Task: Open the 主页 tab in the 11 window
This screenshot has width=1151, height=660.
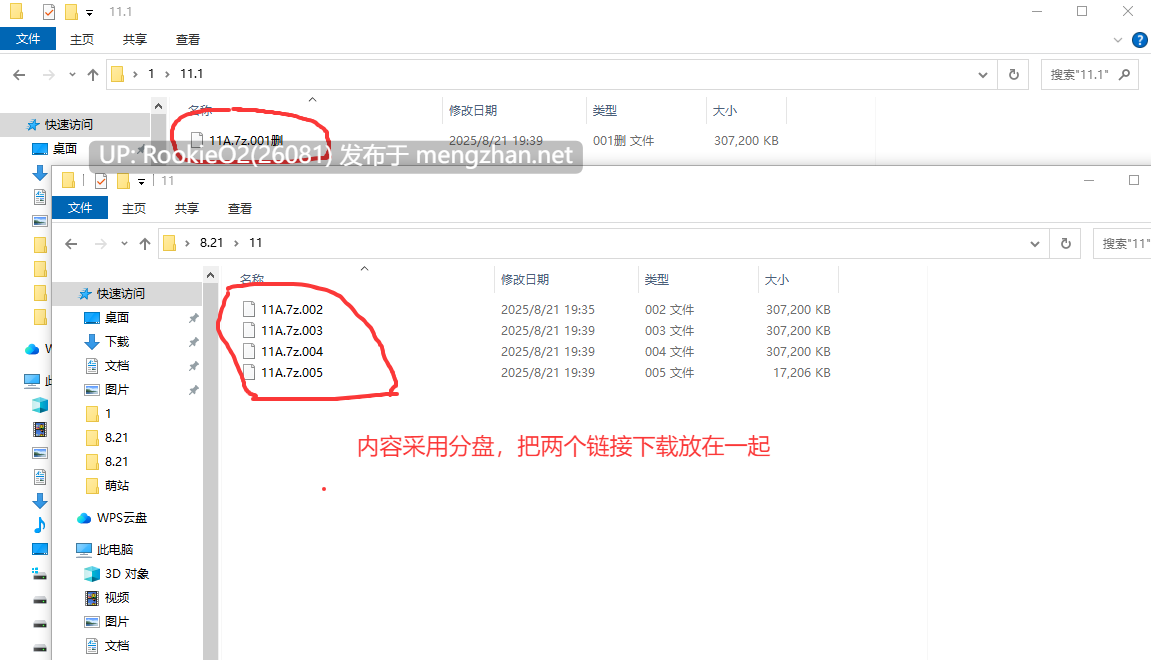Action: (x=134, y=208)
